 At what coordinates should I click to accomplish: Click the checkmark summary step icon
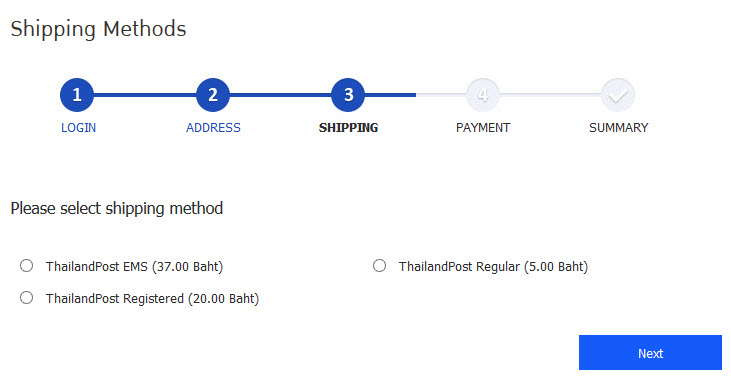[618, 95]
